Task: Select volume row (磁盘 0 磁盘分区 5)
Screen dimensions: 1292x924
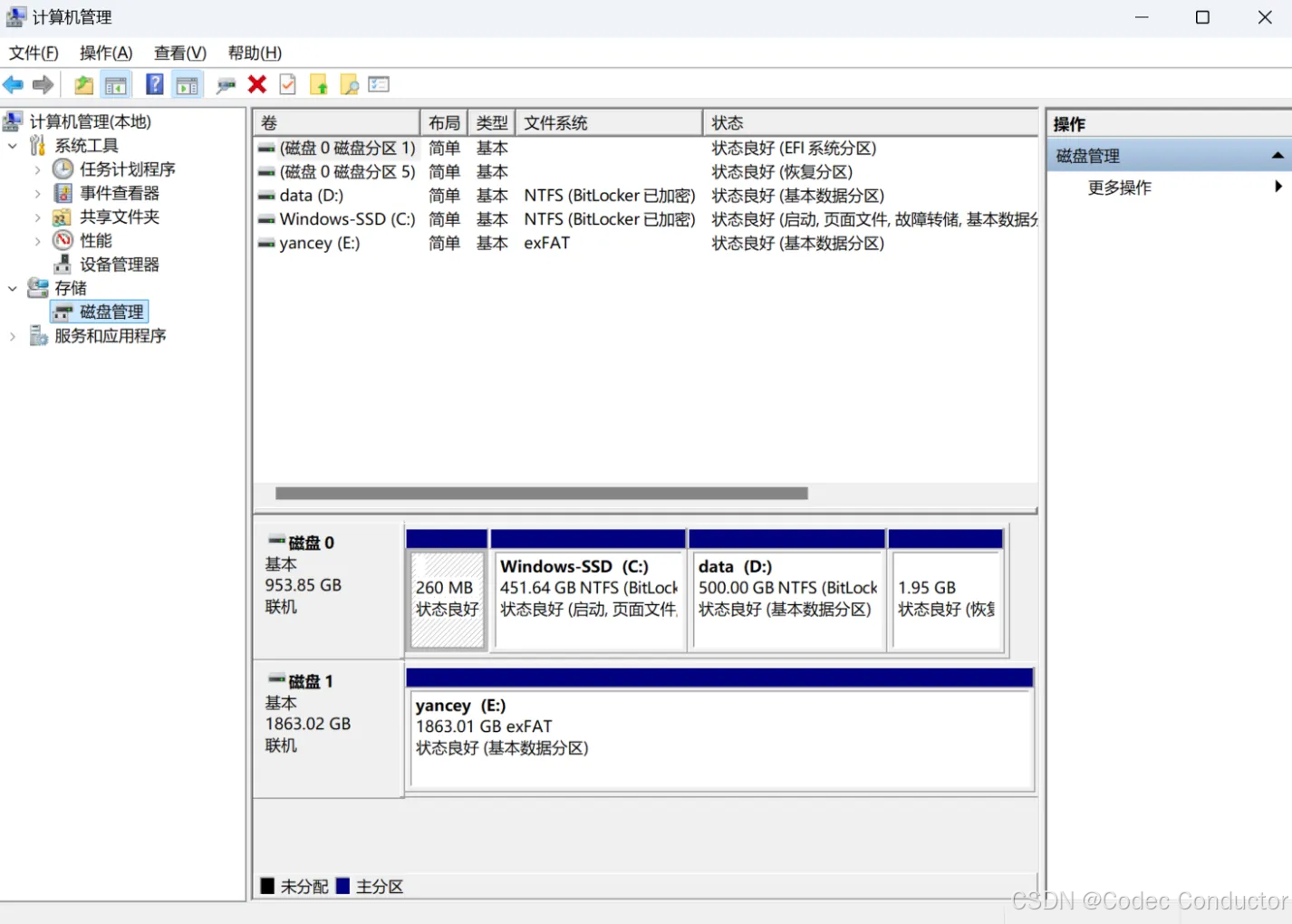Action: click(x=647, y=172)
